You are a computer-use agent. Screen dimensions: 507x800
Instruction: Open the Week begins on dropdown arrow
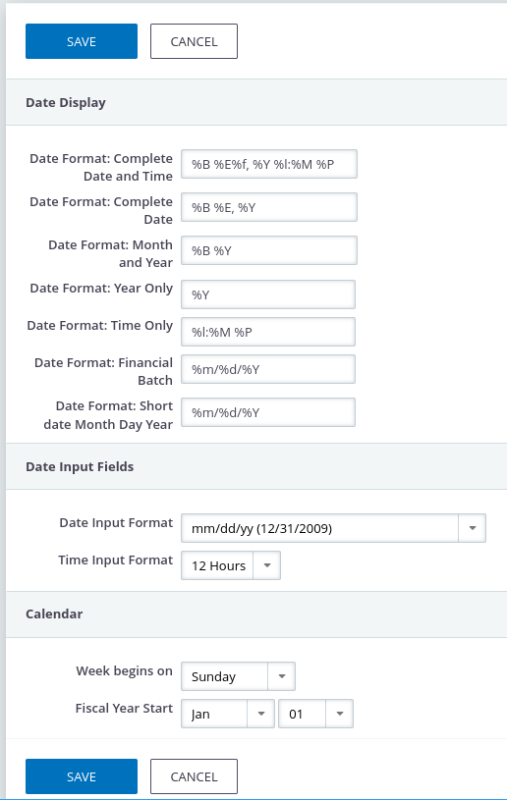coord(282,677)
